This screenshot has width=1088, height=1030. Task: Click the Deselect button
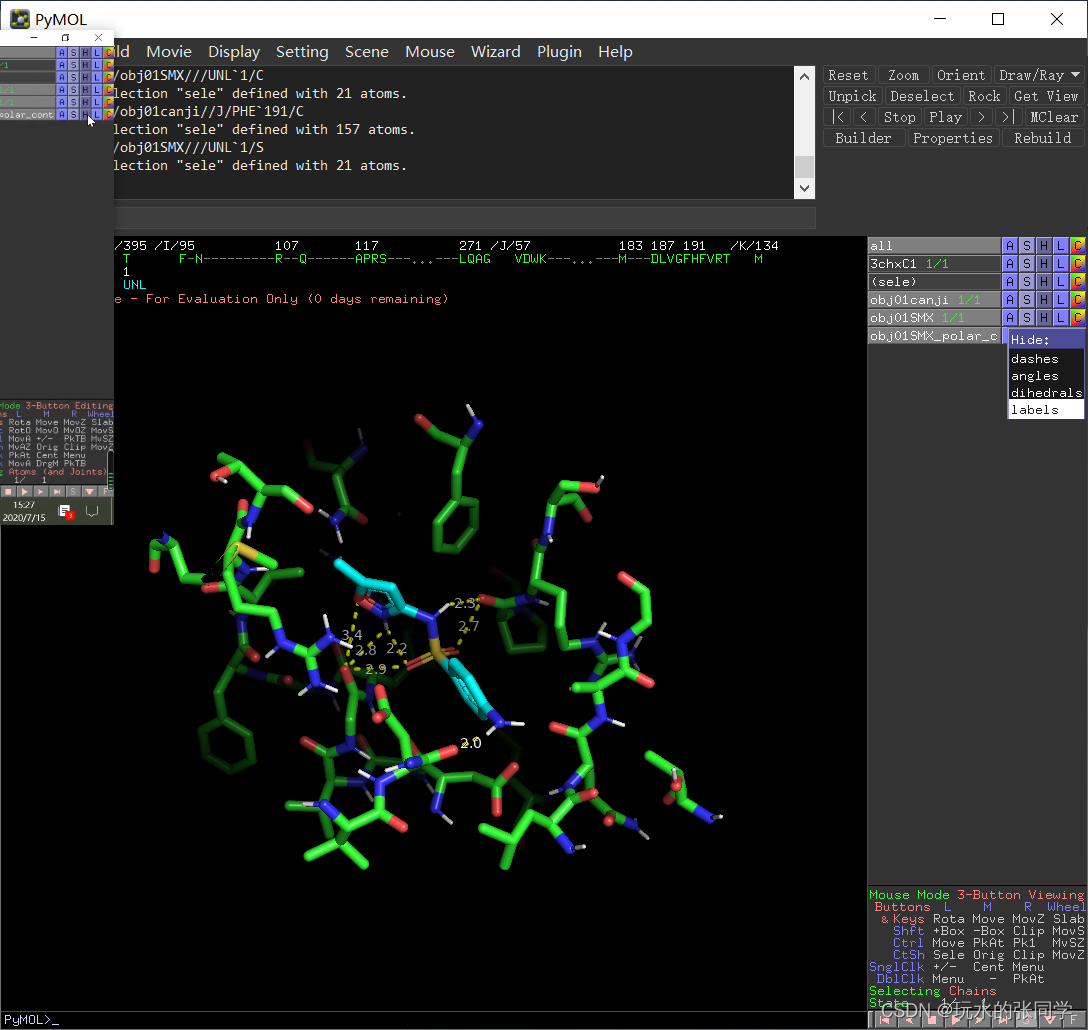point(922,96)
